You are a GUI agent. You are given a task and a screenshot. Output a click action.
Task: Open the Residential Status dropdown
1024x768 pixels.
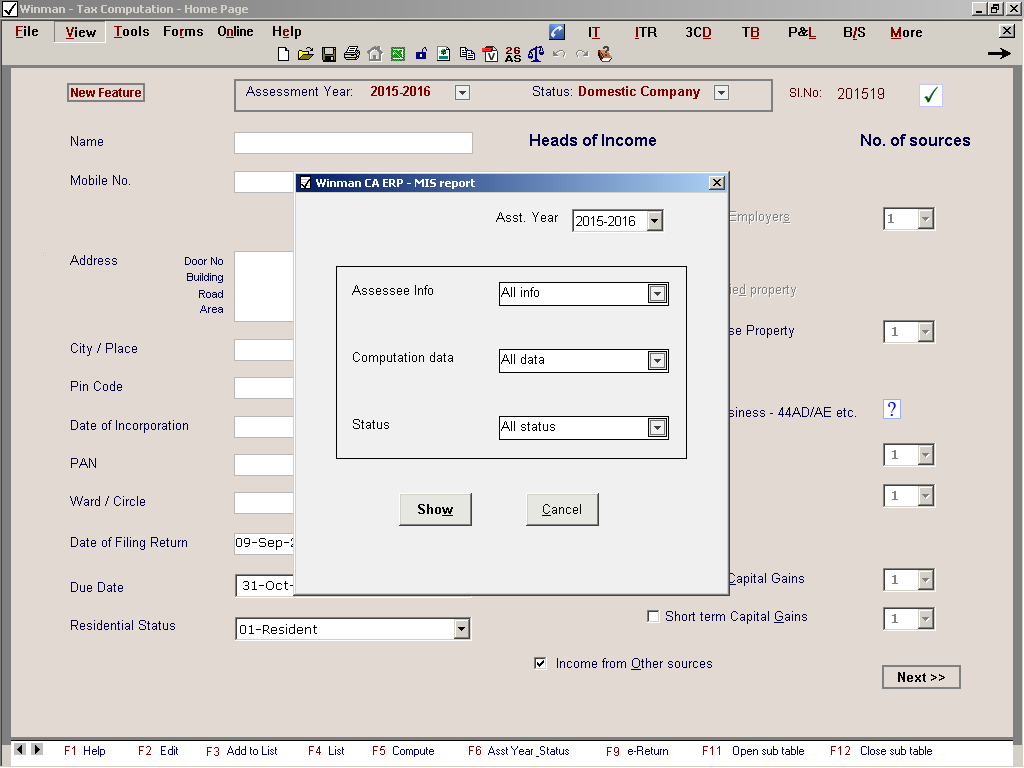point(462,629)
